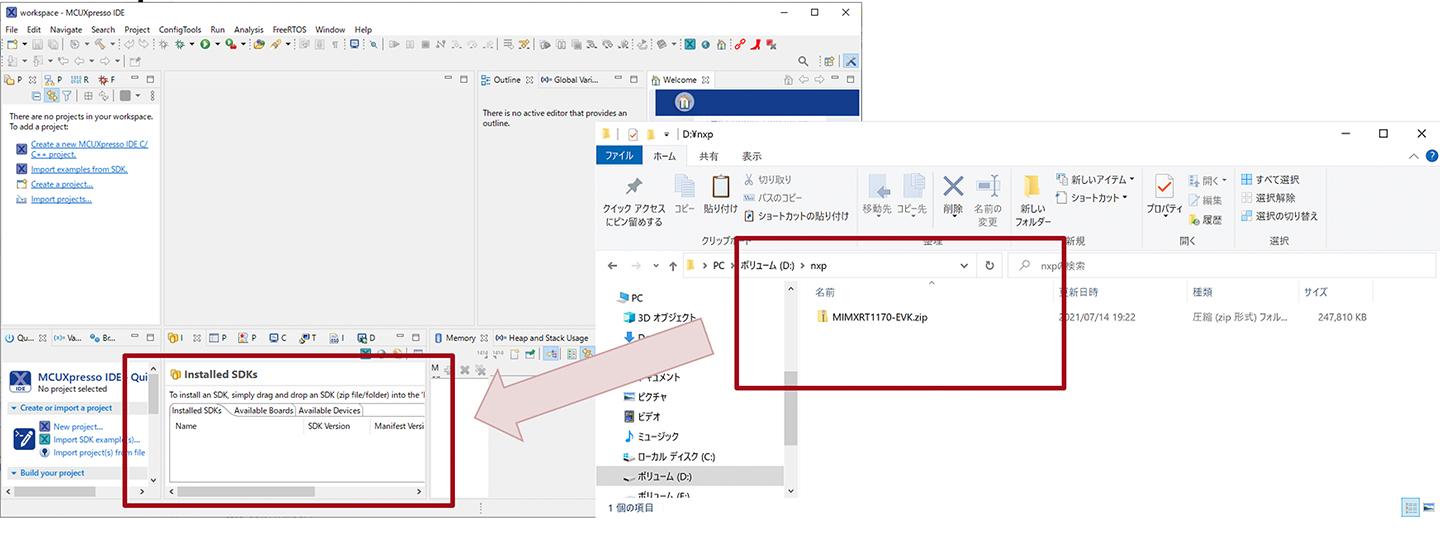Click 'New project...' in Quickstart panel
Screen dimensions: 1440x546
78,427
